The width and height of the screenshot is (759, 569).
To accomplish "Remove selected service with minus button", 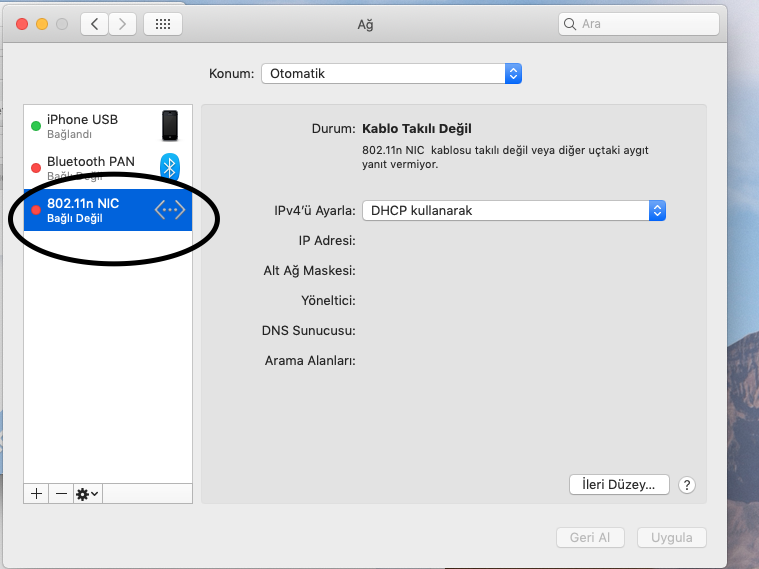I will (61, 494).
